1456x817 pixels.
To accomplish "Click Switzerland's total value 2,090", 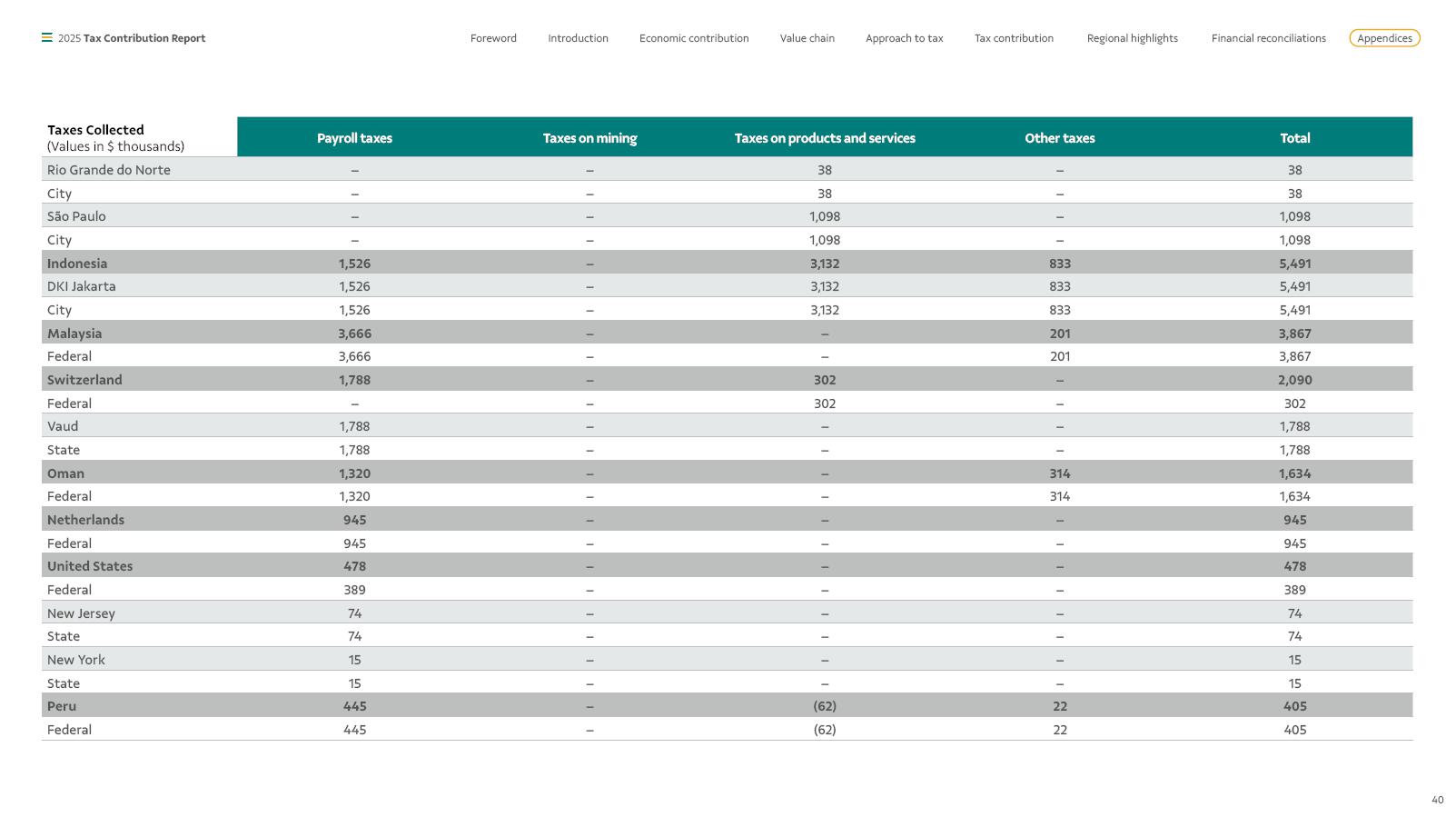I will [1295, 380].
